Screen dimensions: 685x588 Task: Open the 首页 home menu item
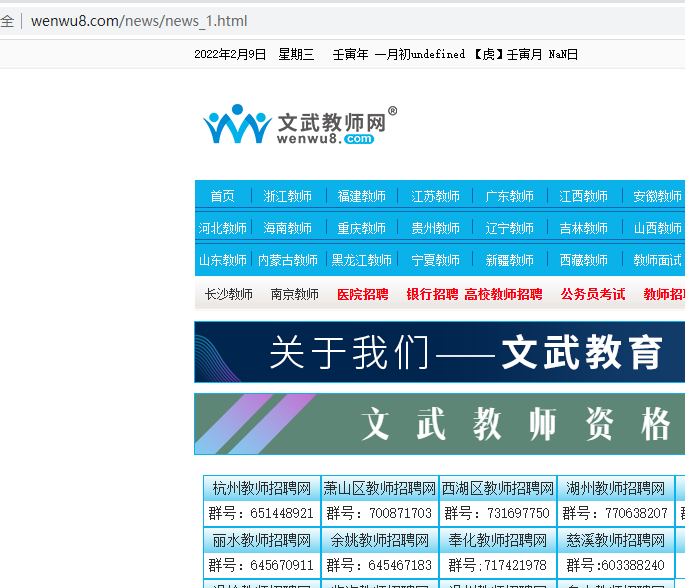click(222, 196)
